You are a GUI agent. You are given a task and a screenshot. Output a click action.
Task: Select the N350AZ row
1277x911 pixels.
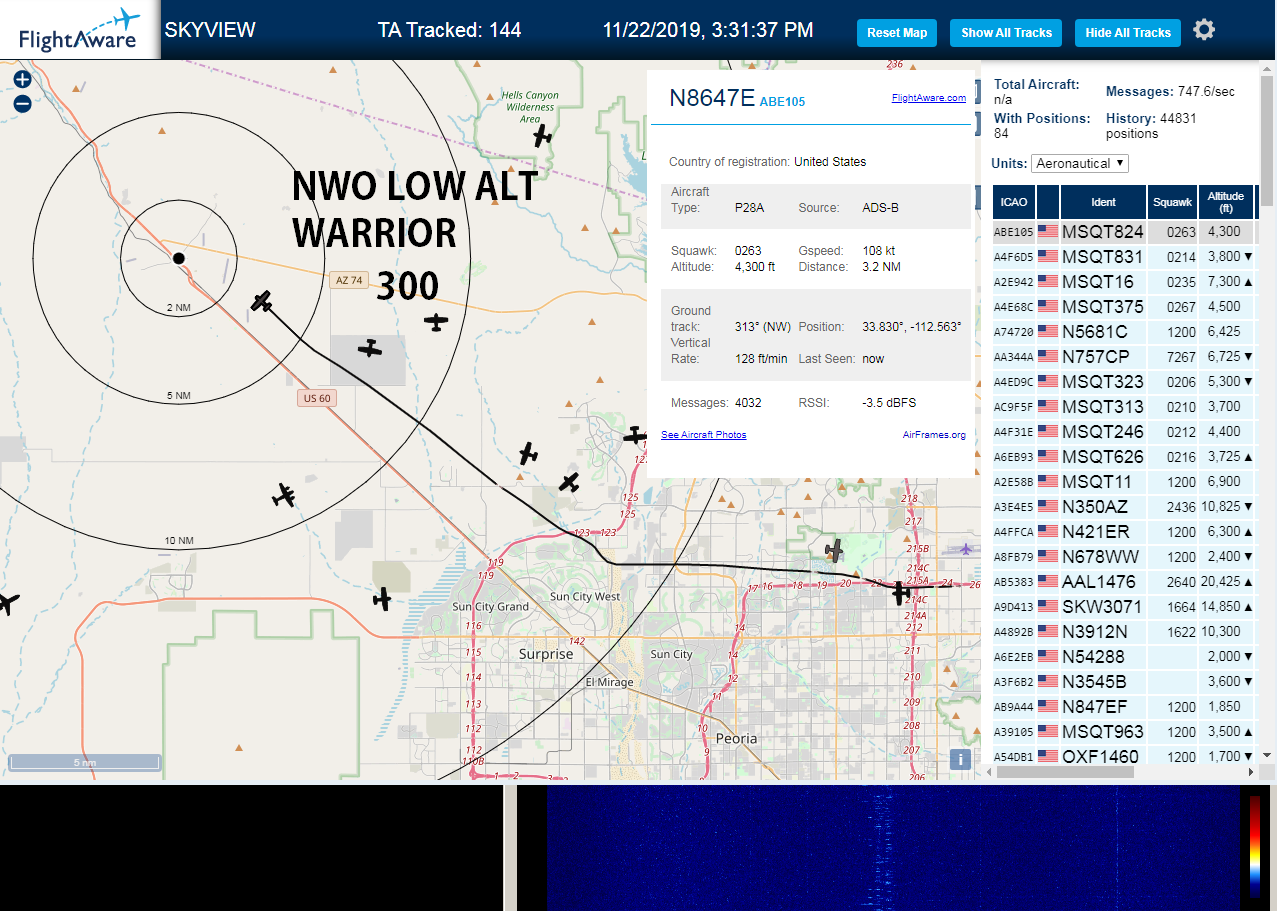click(1123, 506)
